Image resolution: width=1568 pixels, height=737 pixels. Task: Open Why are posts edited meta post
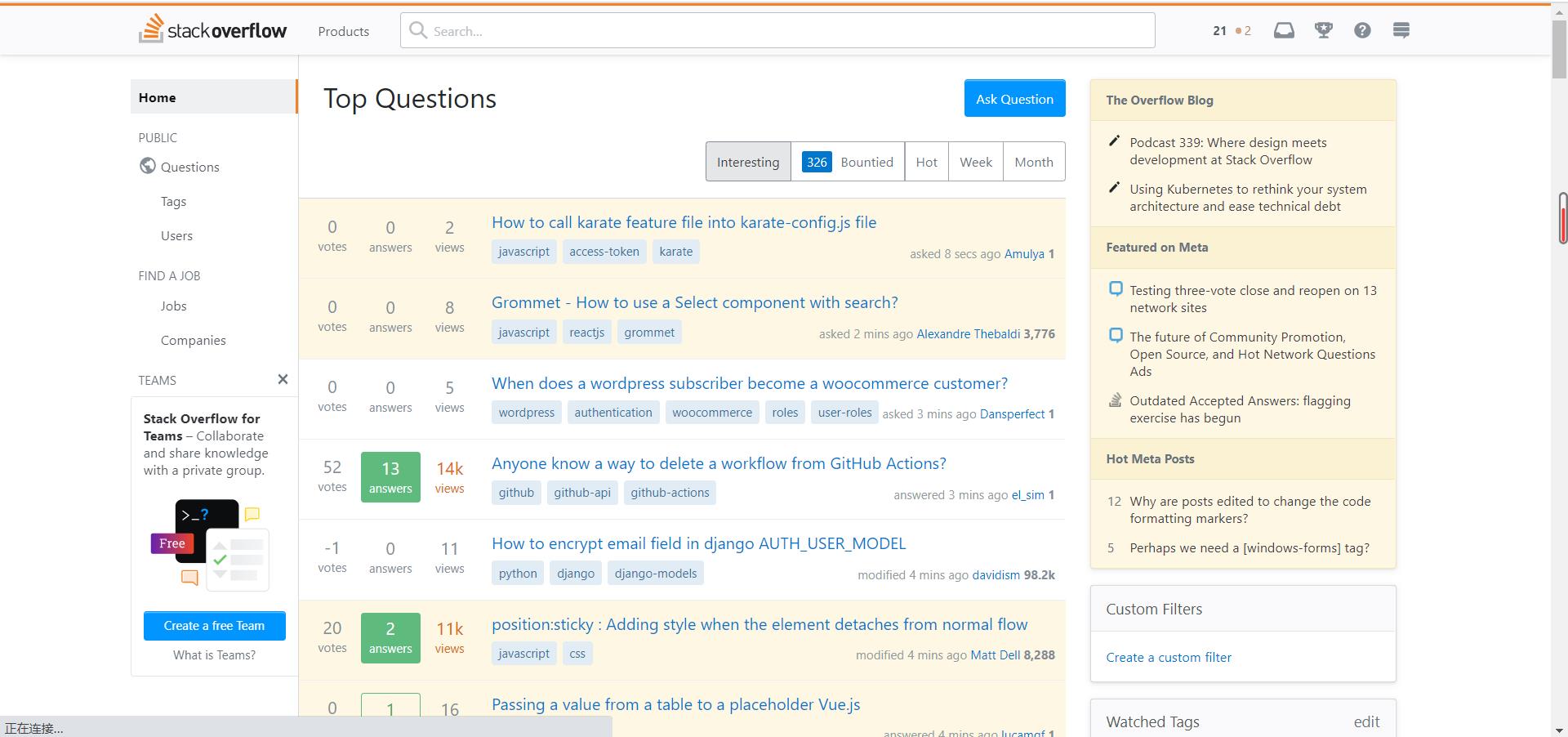(x=1249, y=510)
